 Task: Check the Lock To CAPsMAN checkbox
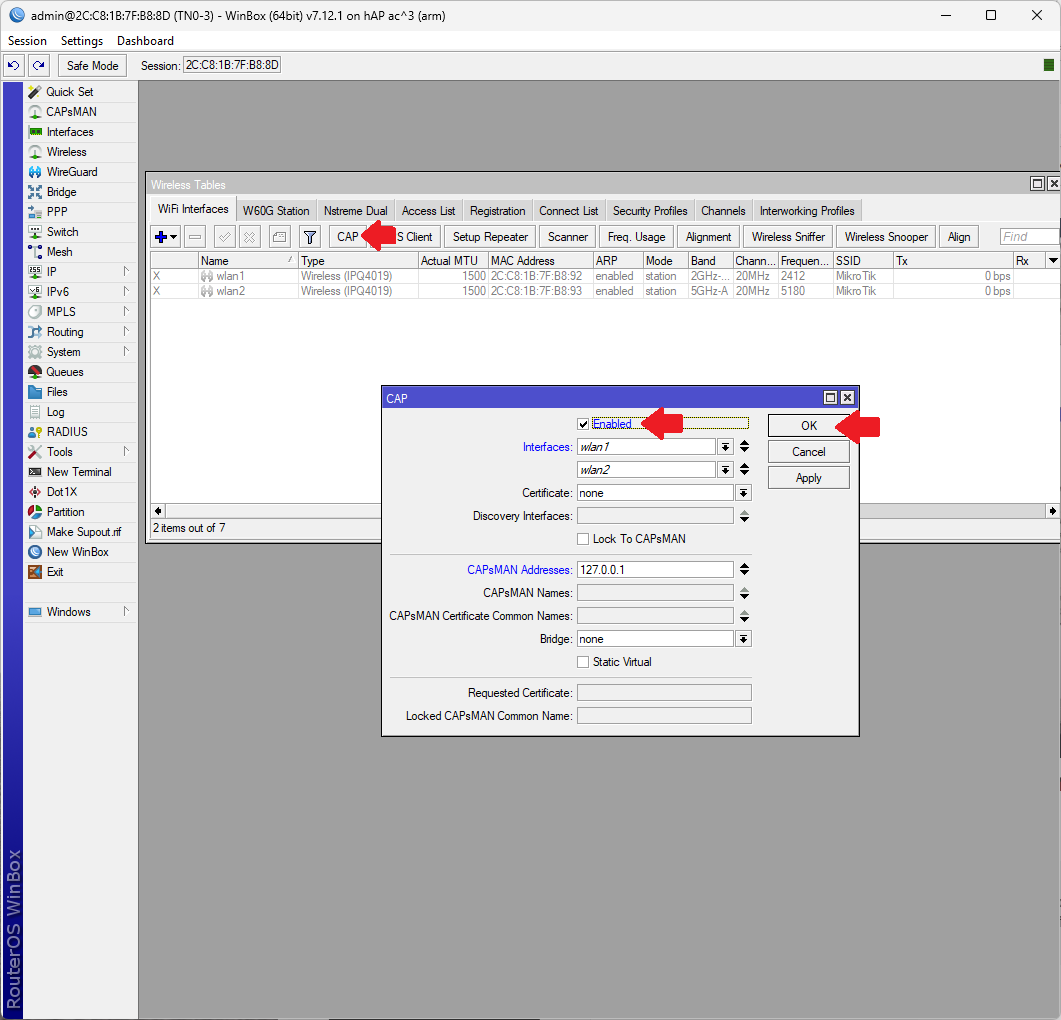click(x=583, y=539)
